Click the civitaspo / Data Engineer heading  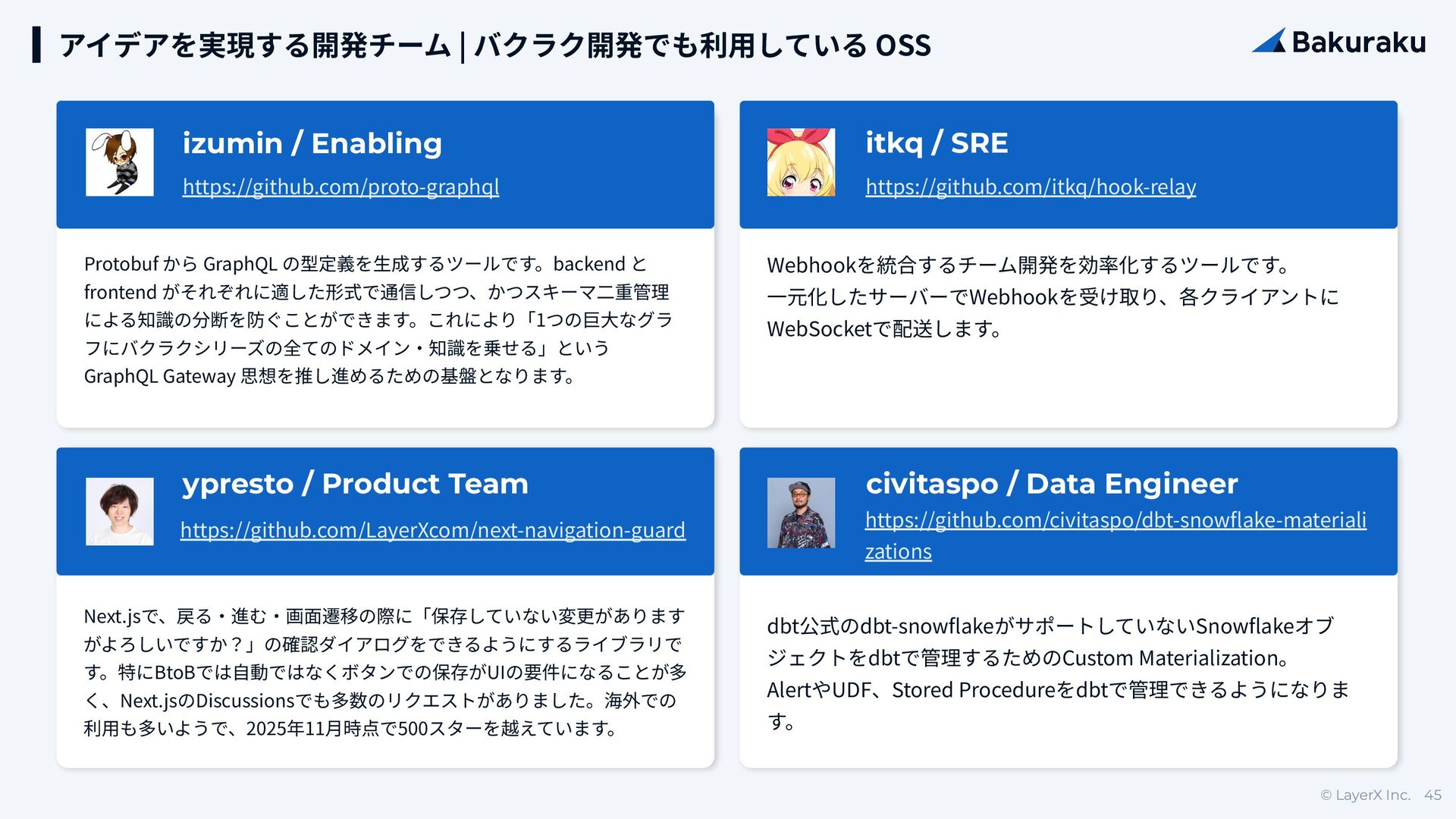(1051, 484)
